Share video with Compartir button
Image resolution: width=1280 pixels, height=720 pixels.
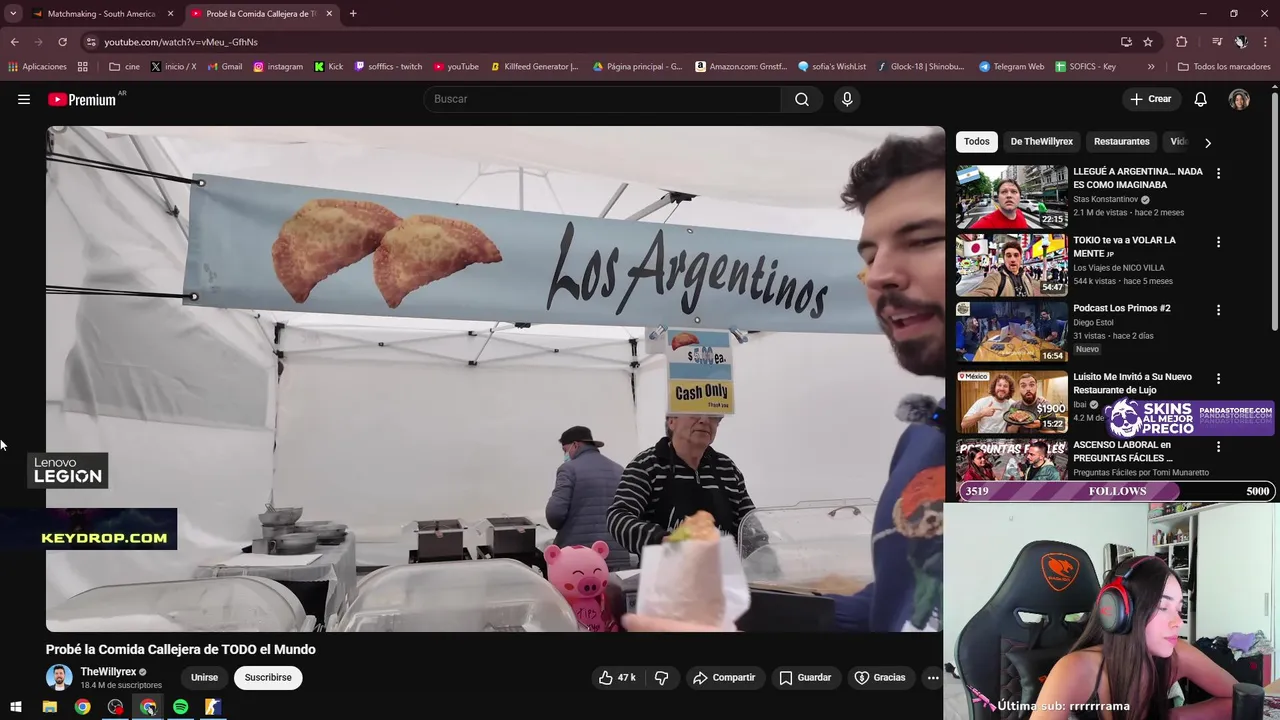click(x=724, y=678)
